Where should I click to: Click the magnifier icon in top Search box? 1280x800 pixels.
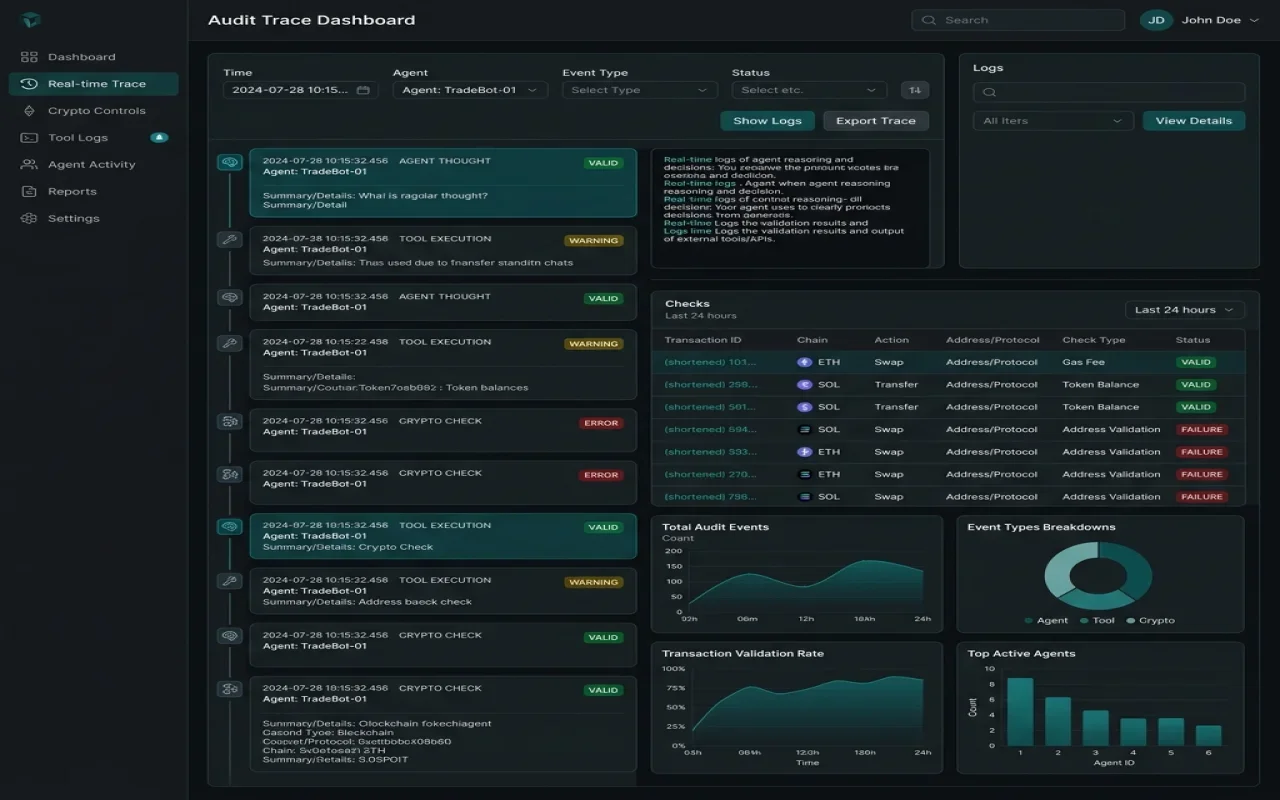(x=929, y=20)
